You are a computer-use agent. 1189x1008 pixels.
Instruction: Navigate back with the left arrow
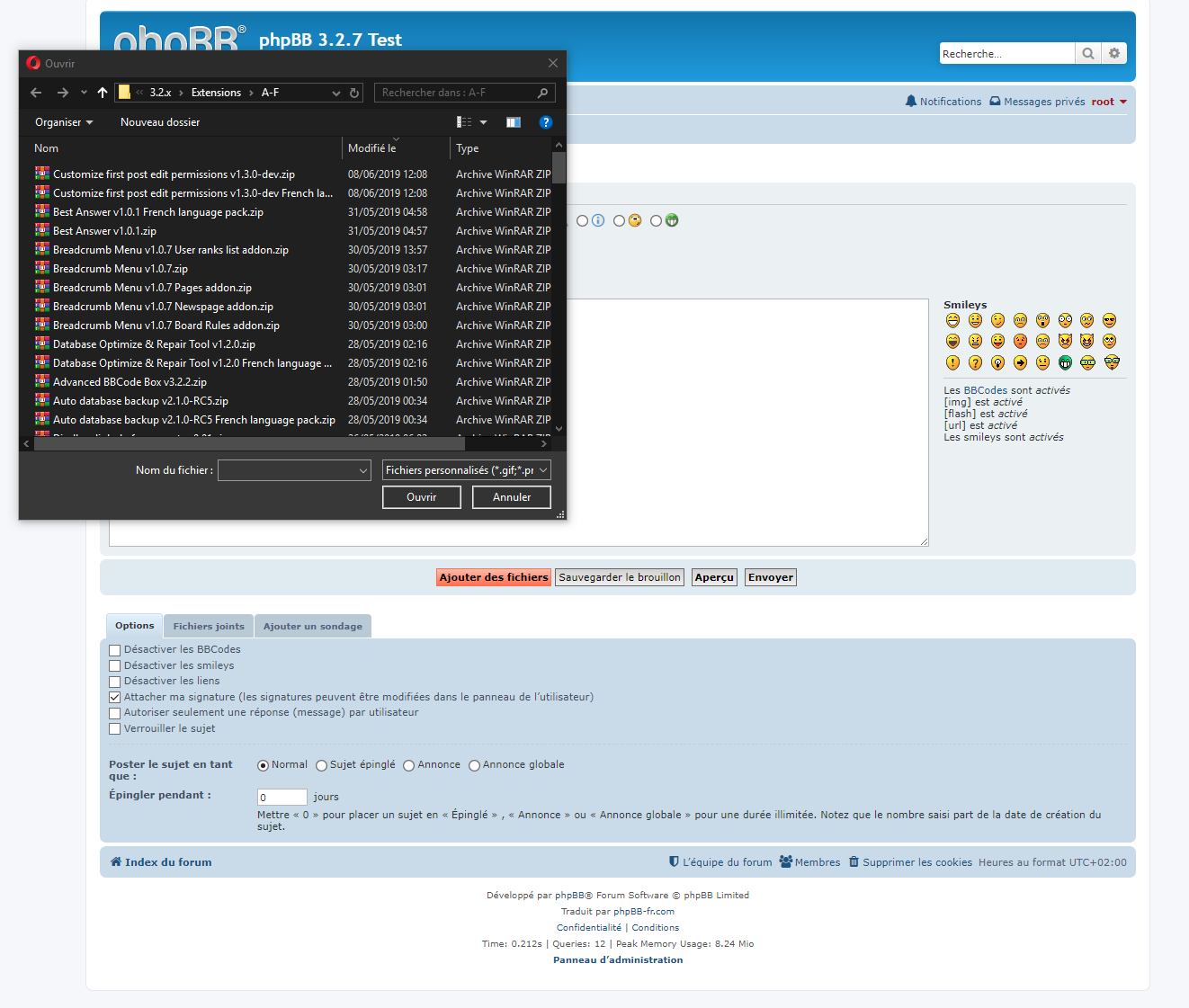pyautogui.click(x=36, y=93)
